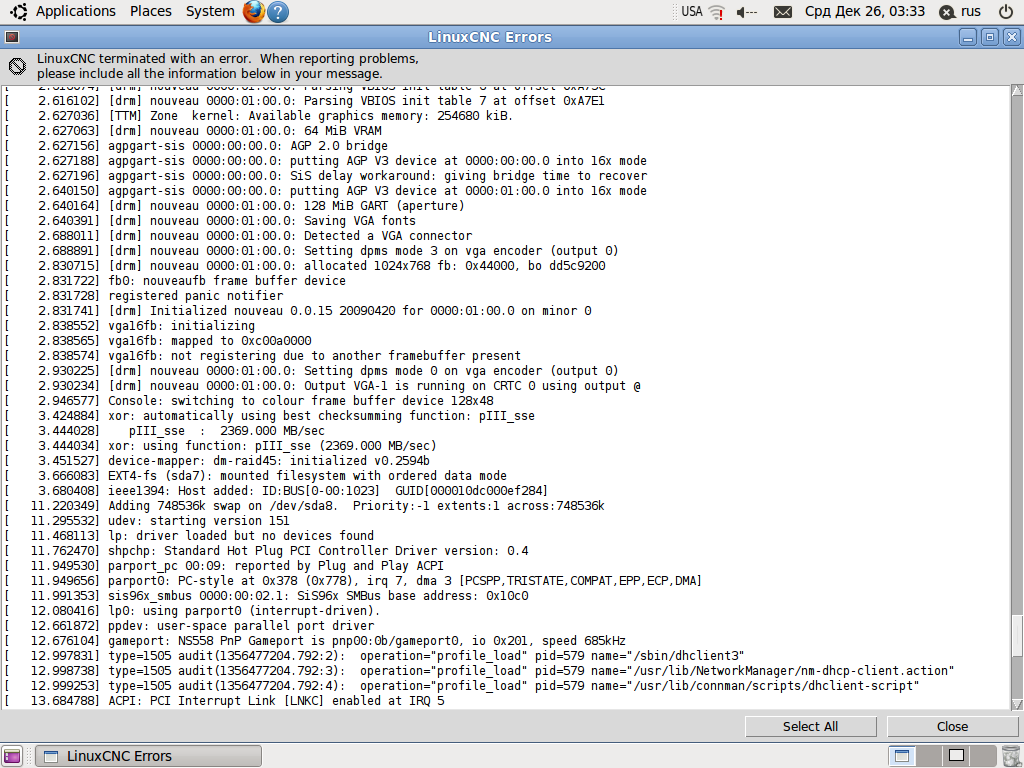Click the "ppdev: user-space parallel port driver" line
This screenshot has height=768, width=1024.
click(189, 626)
